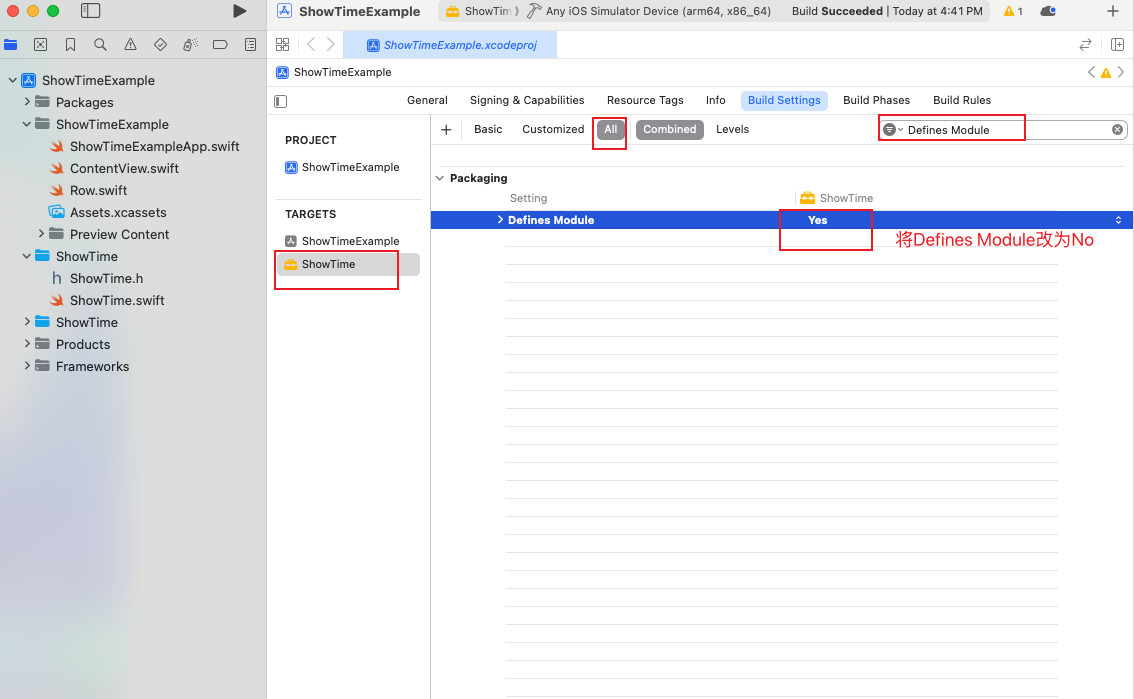
Task: Clear the Defines Module search filter
Action: (x=1117, y=129)
